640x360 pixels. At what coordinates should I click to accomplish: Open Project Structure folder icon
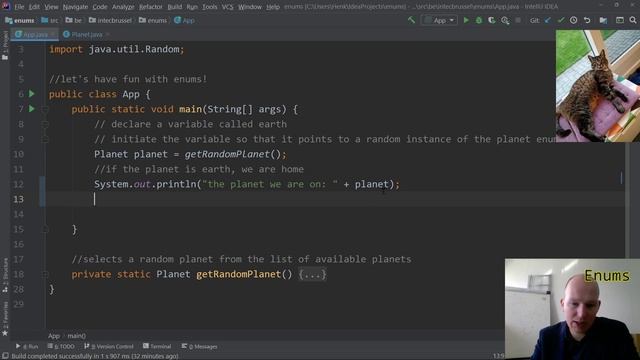603,20
